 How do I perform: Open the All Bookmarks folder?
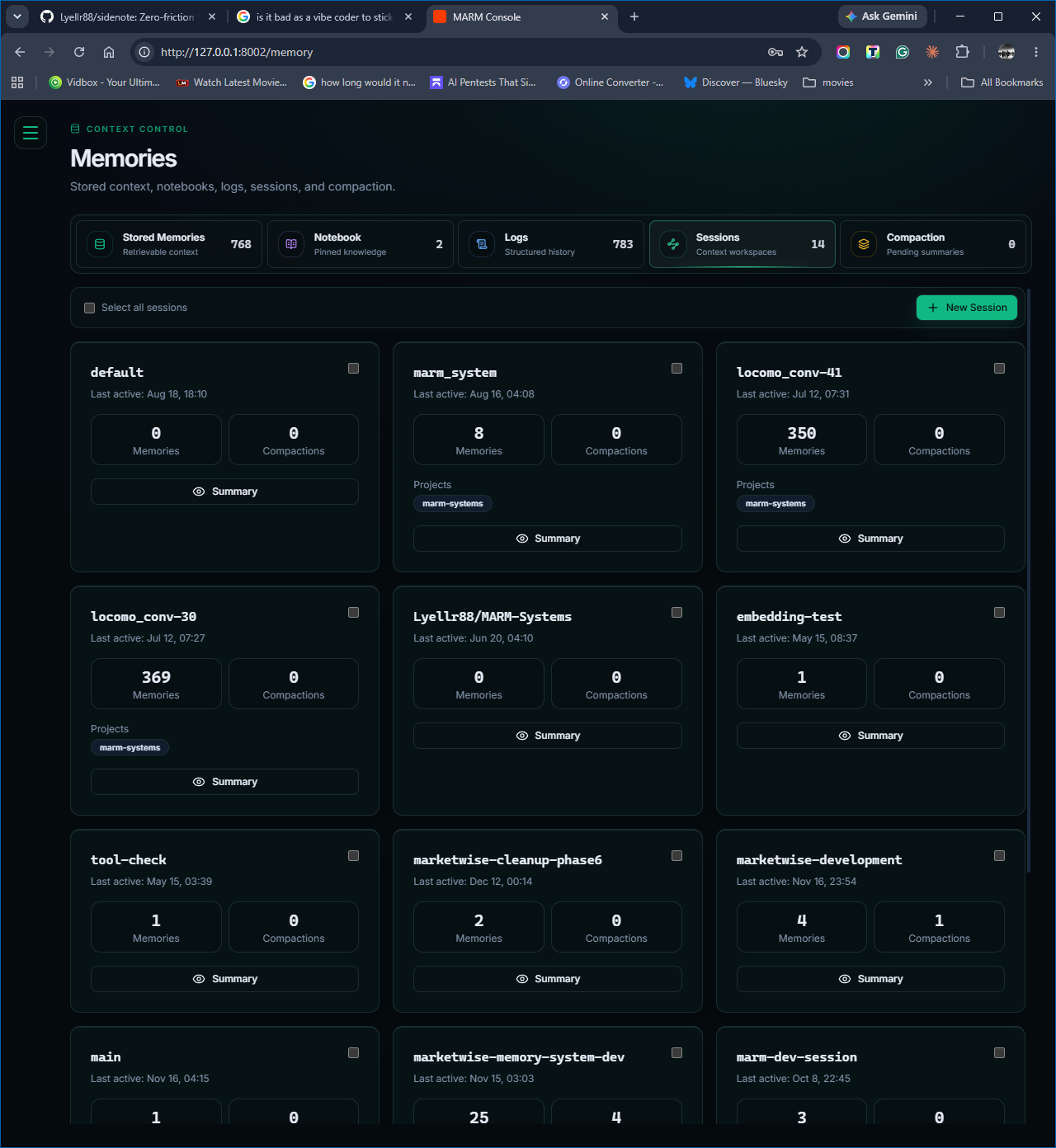tap(1002, 82)
